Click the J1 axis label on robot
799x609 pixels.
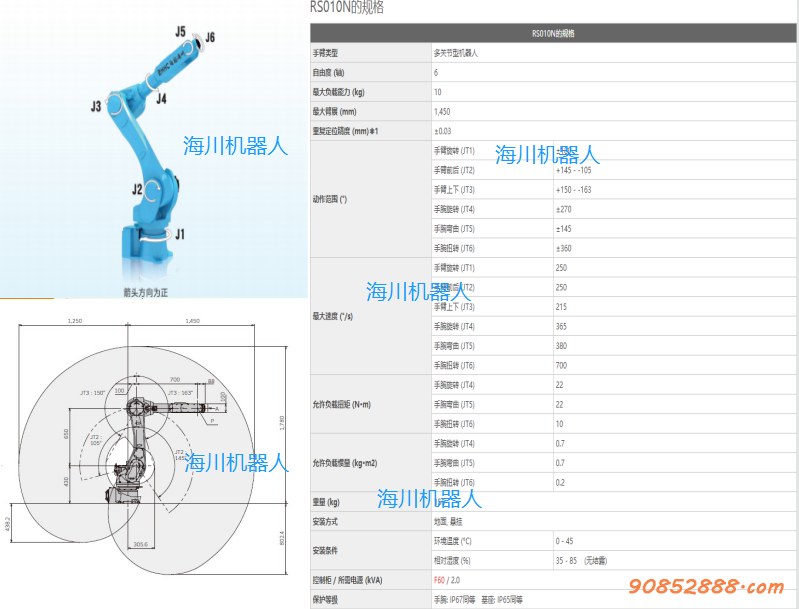(x=180, y=234)
